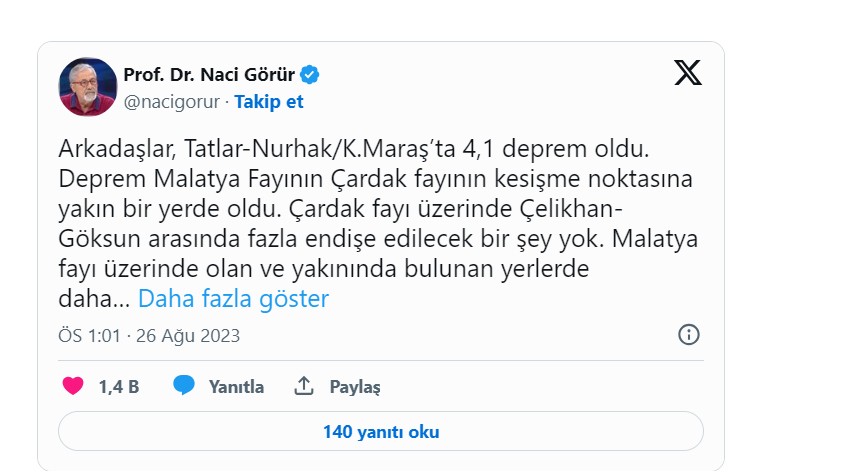Viewport: 847px width, 476px height.
Task: Click the tweet's first line starting Arkadaşlar
Action: pyautogui.click(x=355, y=151)
